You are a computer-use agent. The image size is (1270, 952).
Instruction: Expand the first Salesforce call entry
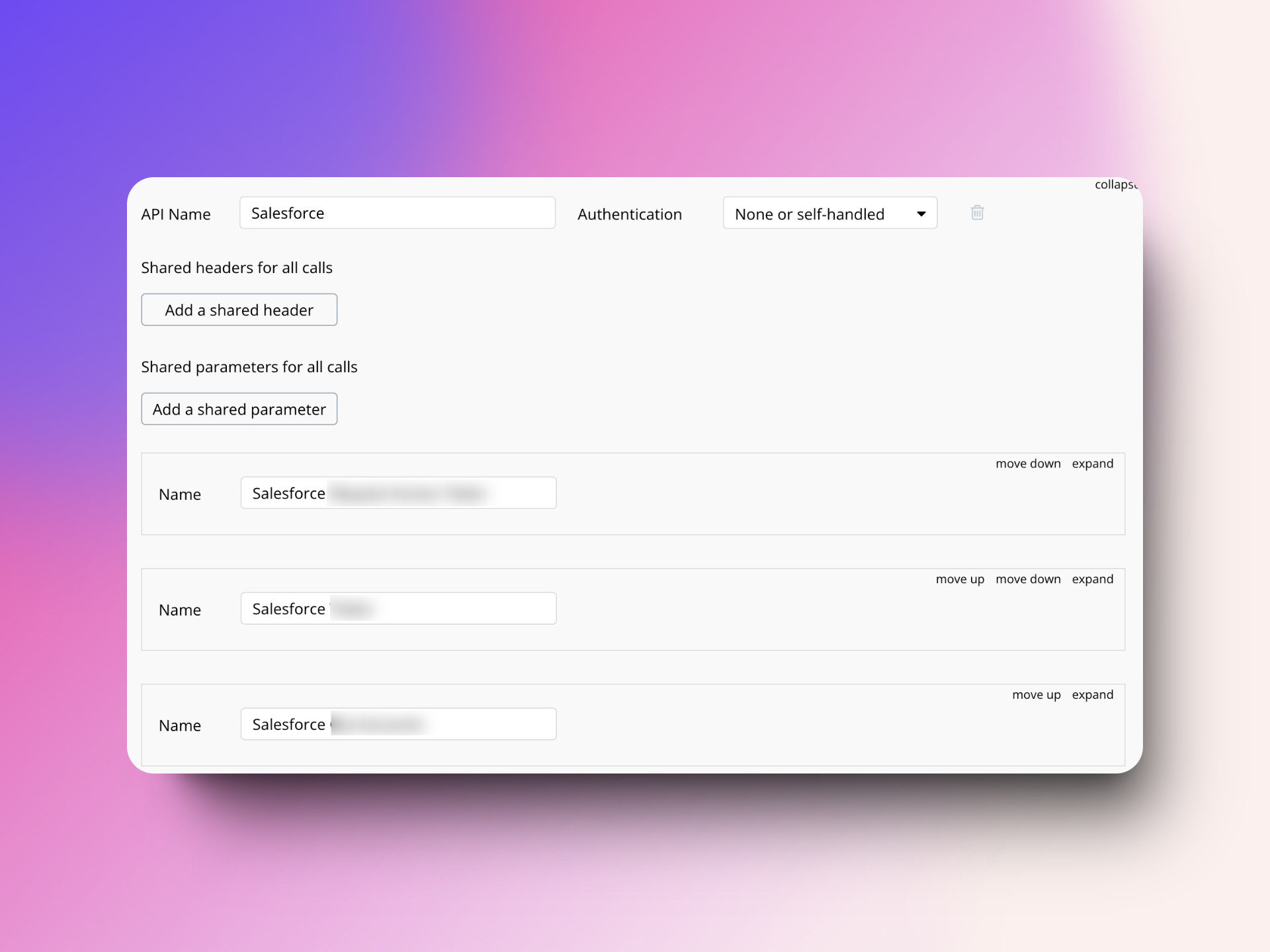[1094, 463]
